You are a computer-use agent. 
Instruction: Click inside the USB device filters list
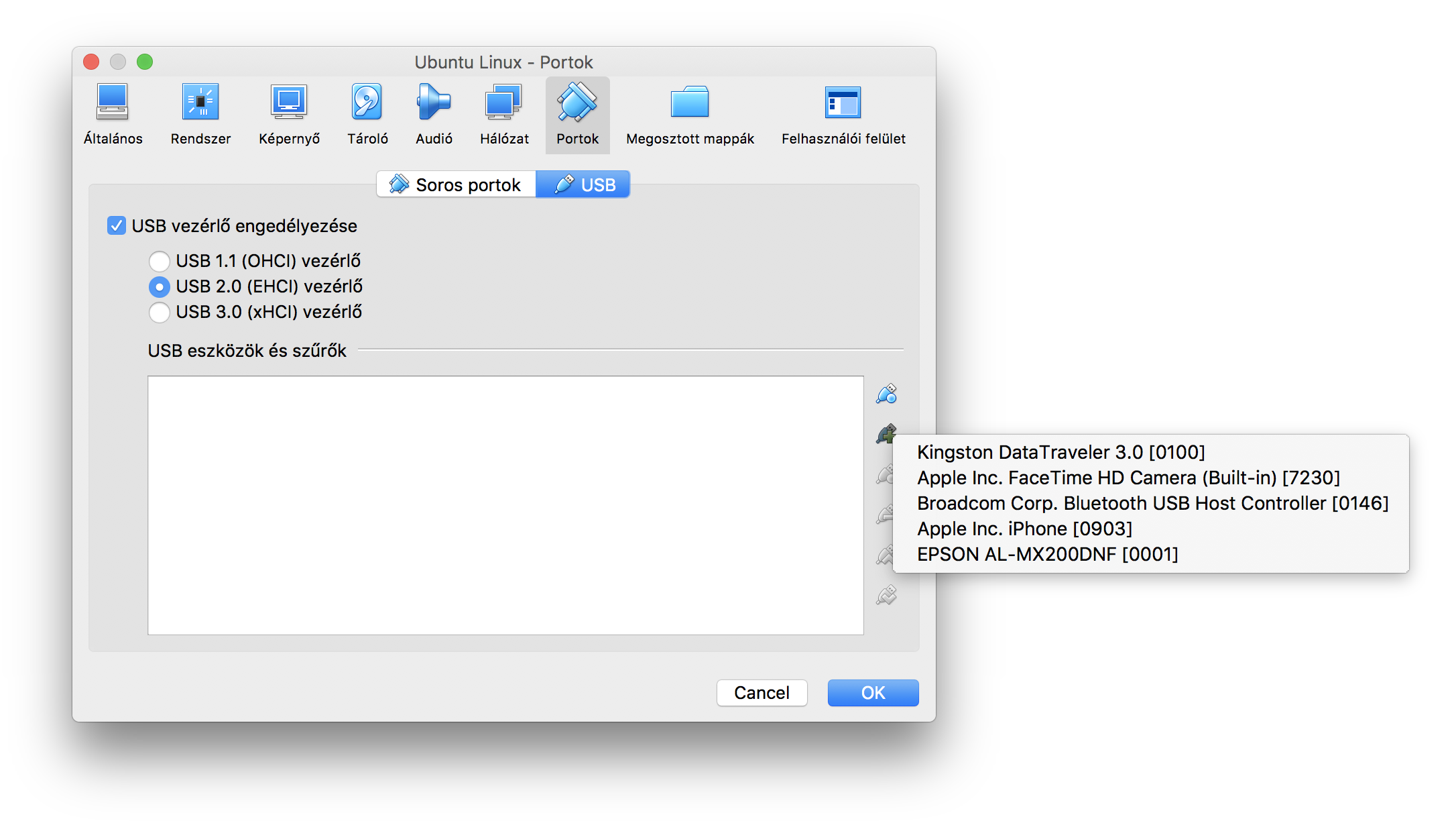tap(505, 505)
